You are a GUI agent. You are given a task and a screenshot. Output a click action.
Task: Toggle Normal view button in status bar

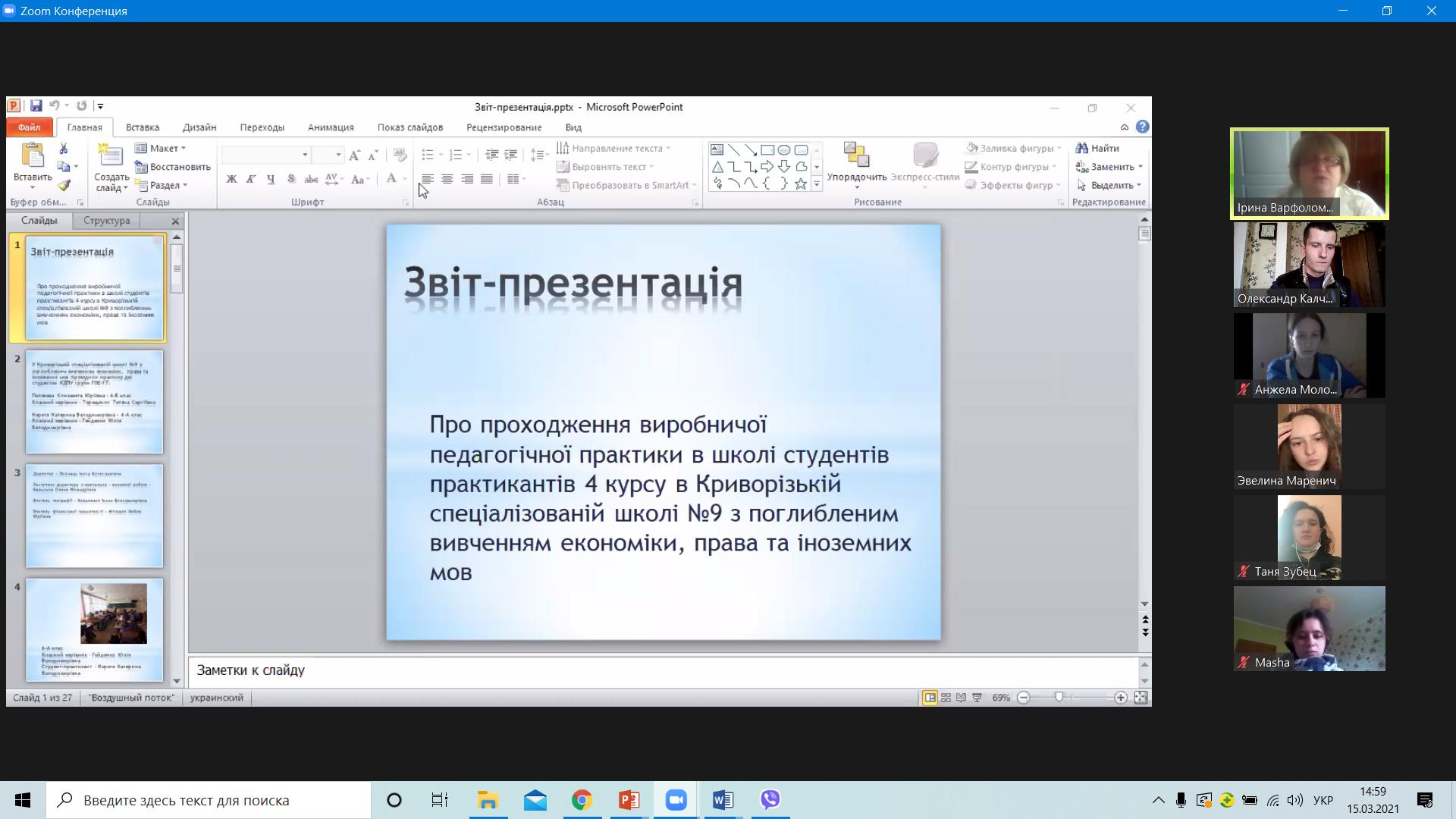pyautogui.click(x=930, y=698)
